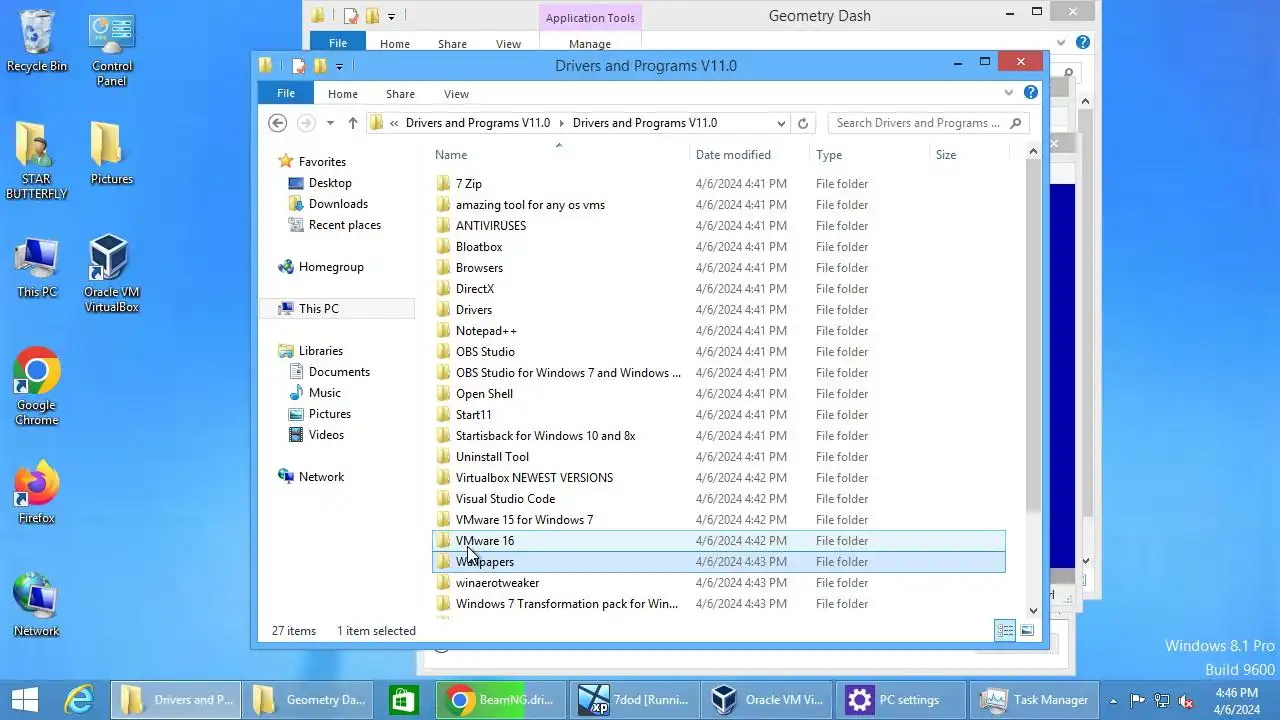The width and height of the screenshot is (1280, 720).
Task: Open the STAR BUTTERFLY desktop folder
Action: click(37, 161)
